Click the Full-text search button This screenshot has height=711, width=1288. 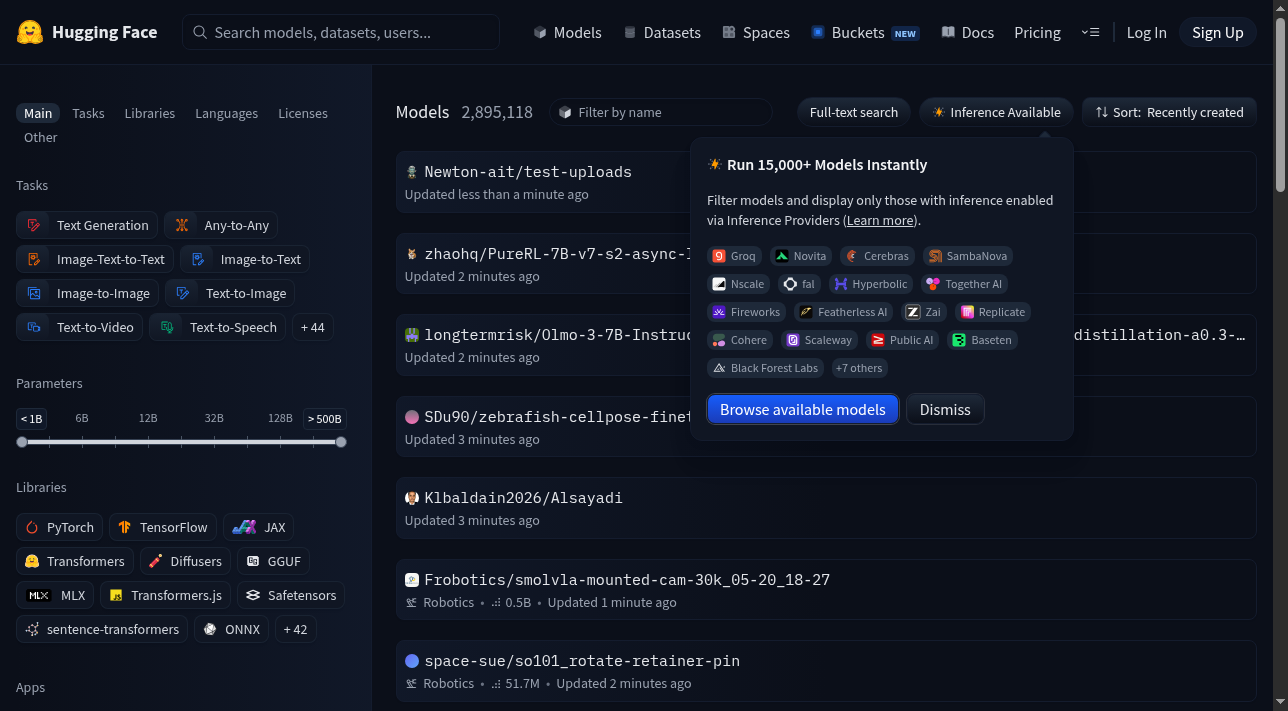pyautogui.click(x=854, y=112)
